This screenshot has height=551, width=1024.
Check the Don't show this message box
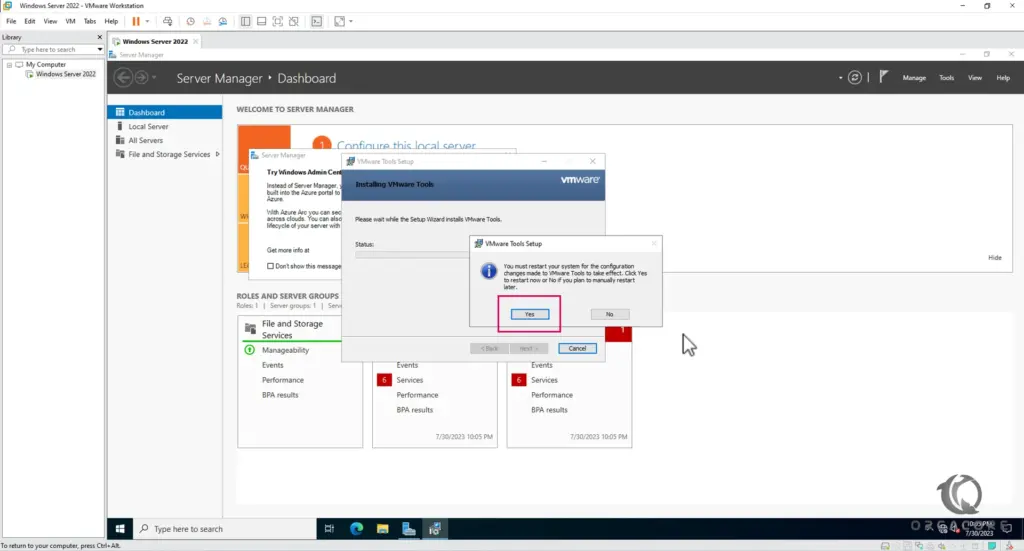point(270,266)
